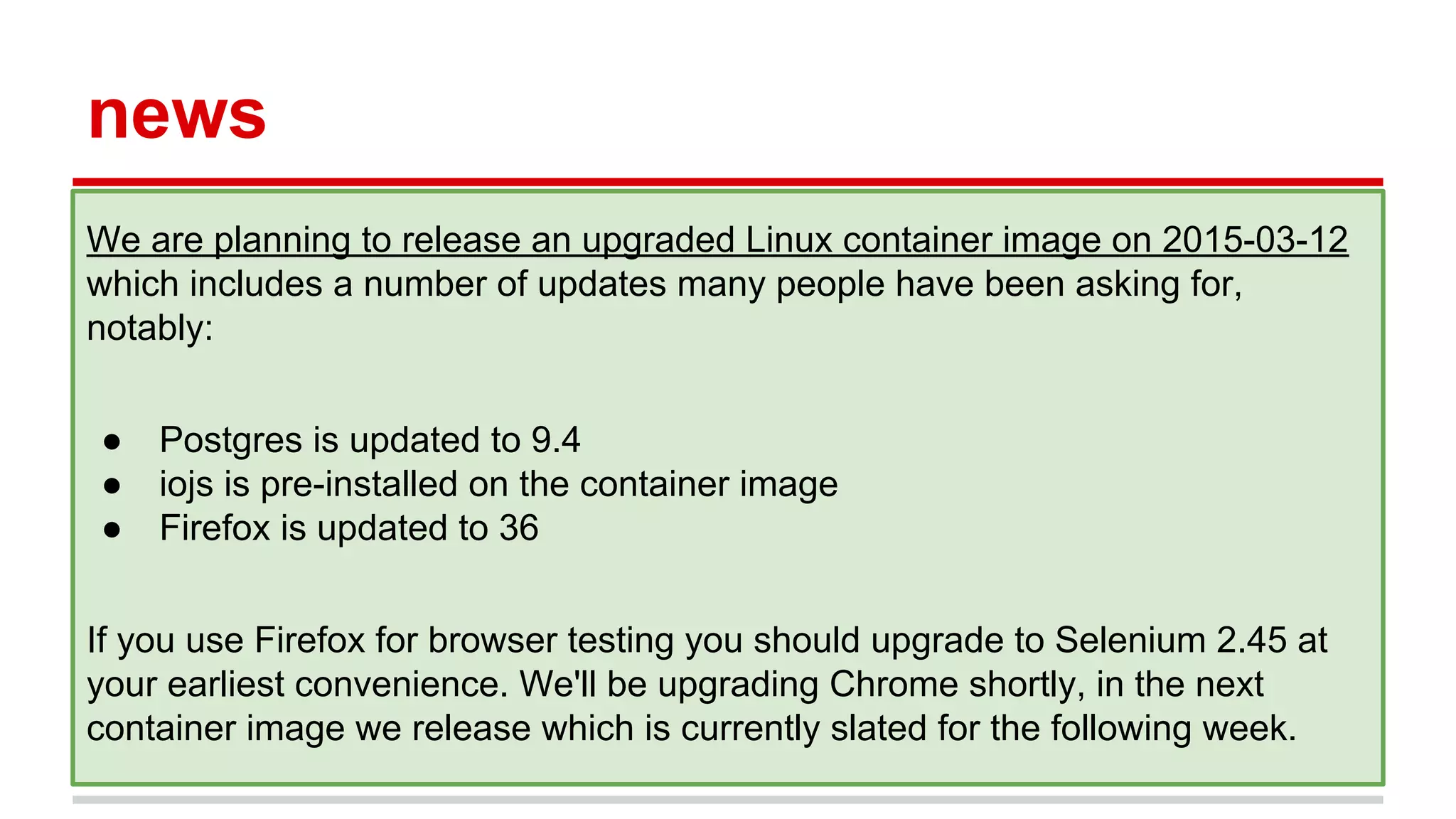Image resolution: width=1456 pixels, height=819 pixels.
Task: Click the 'Postgres is updated to 9.4' bullet
Action: point(370,440)
